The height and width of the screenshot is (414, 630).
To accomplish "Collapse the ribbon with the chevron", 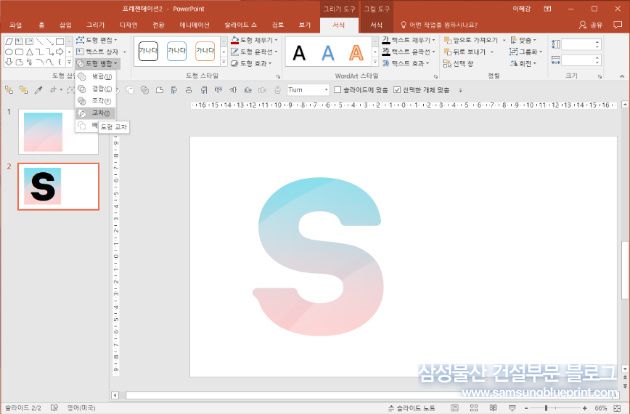I will [622, 76].
